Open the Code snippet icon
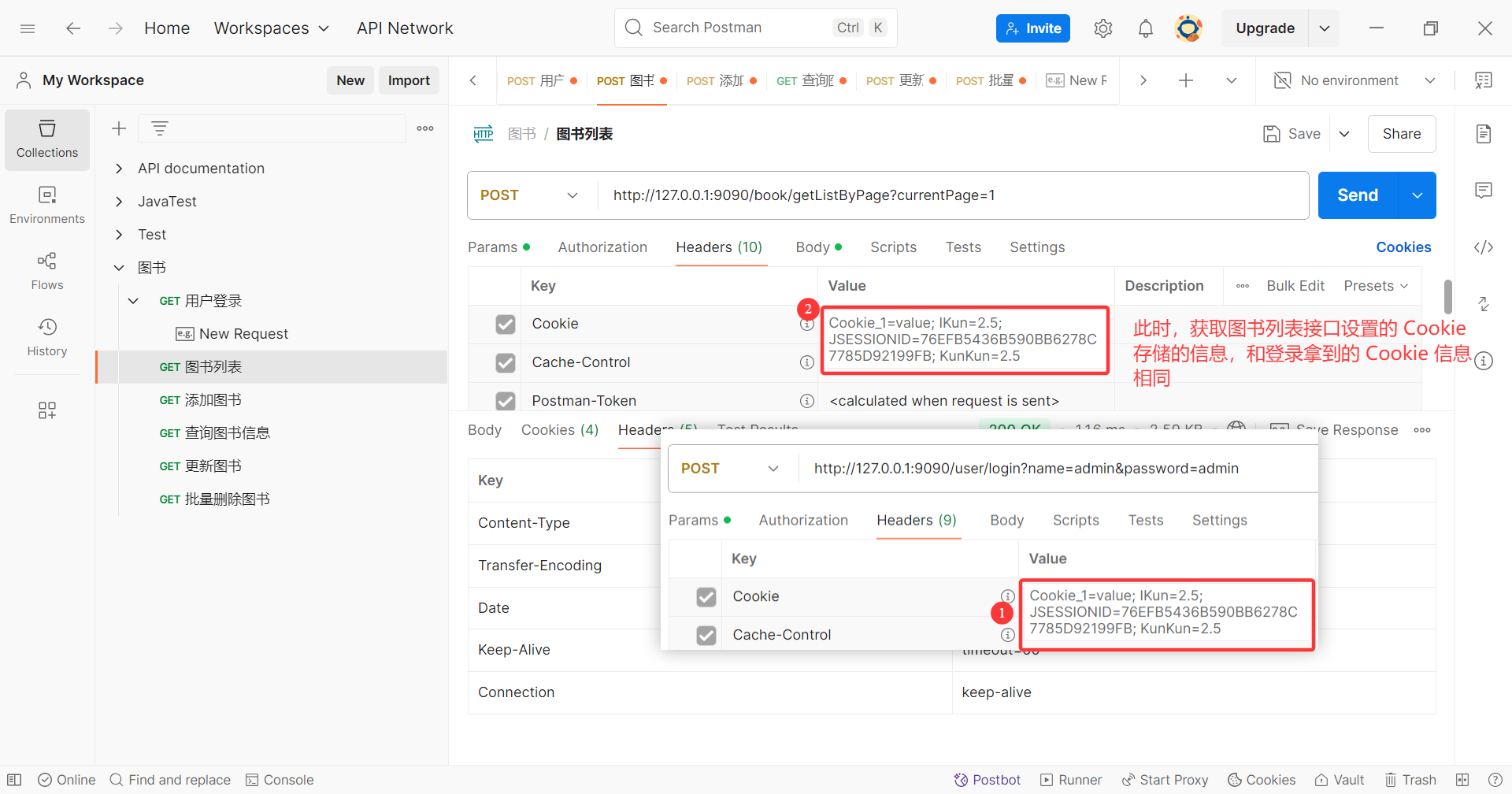Image resolution: width=1512 pixels, height=794 pixels. coord(1484,247)
